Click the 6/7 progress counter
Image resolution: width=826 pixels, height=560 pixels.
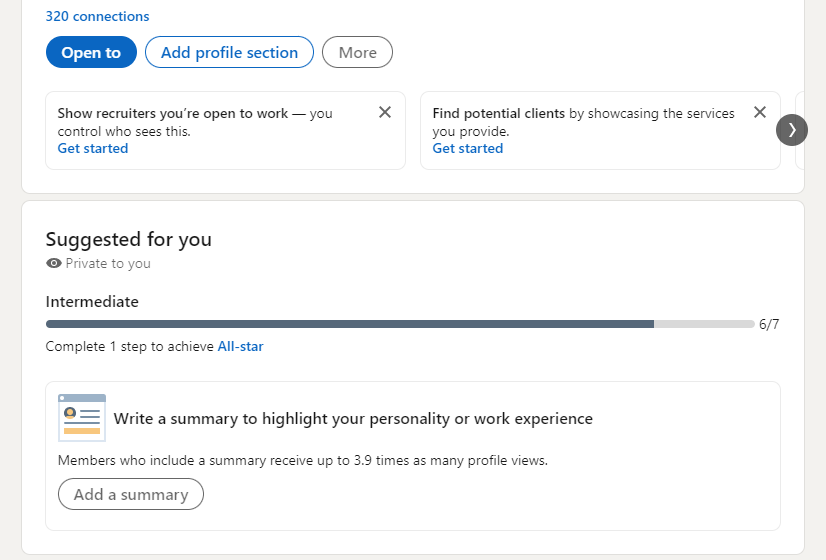point(769,324)
